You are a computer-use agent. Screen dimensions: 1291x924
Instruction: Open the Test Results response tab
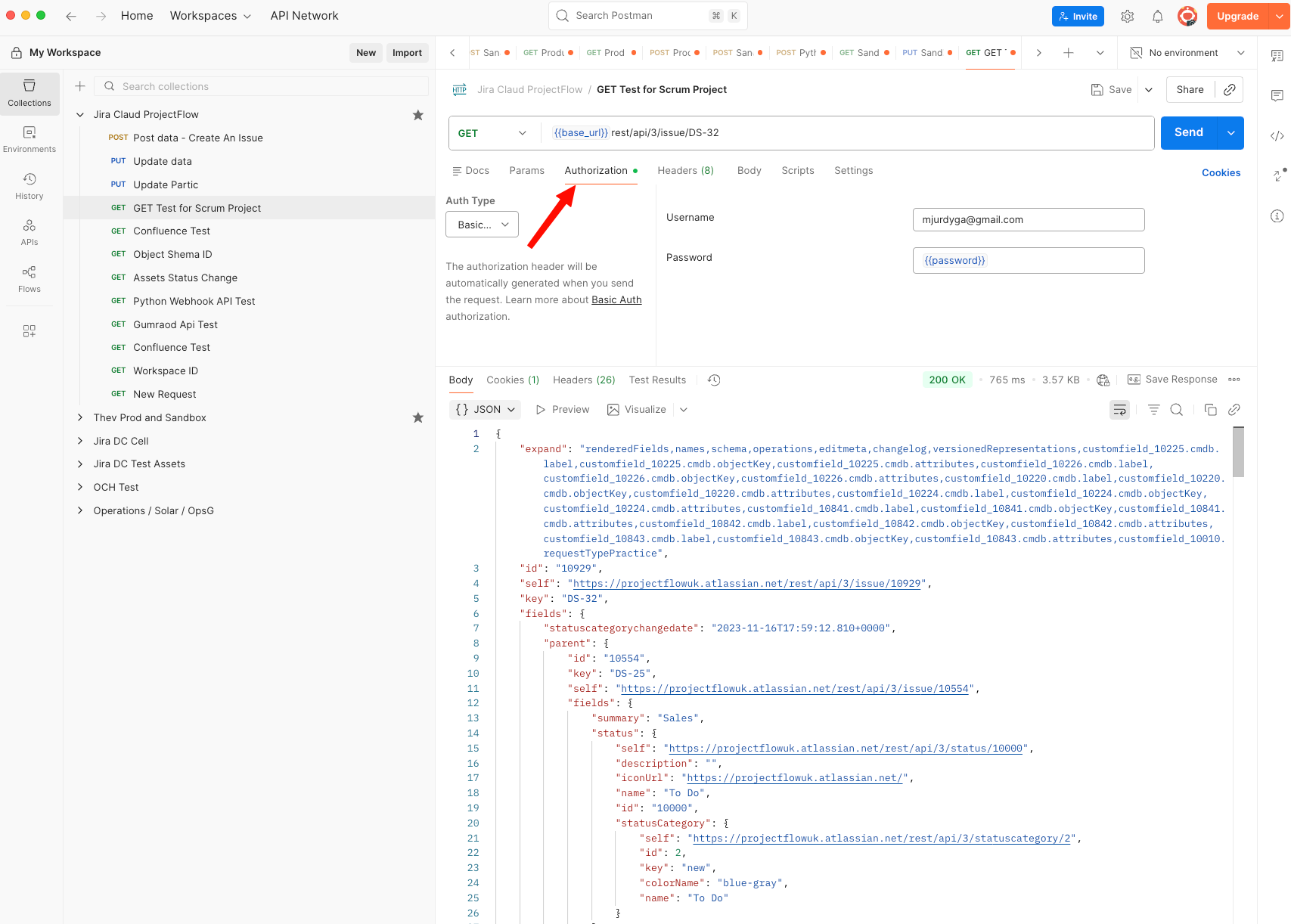coord(657,380)
